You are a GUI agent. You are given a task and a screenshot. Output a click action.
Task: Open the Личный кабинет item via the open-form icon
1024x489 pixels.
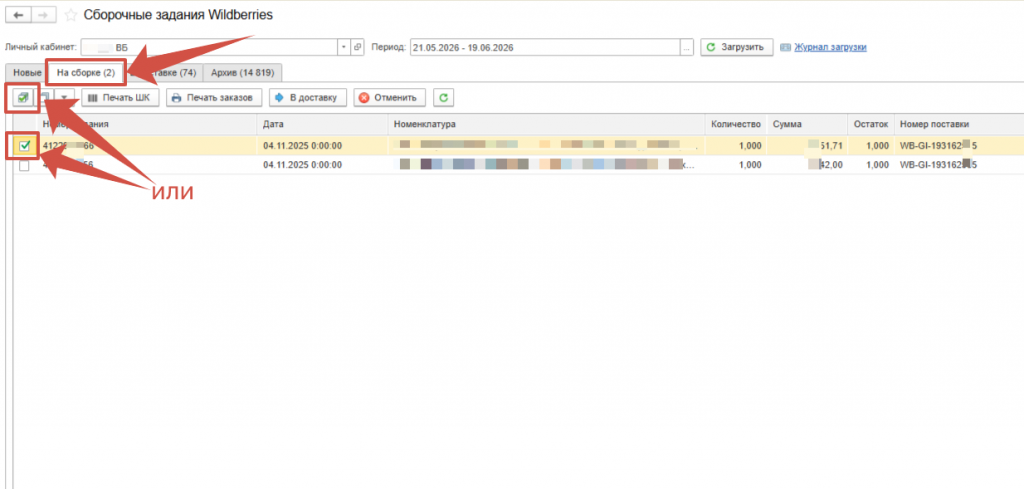[x=358, y=47]
